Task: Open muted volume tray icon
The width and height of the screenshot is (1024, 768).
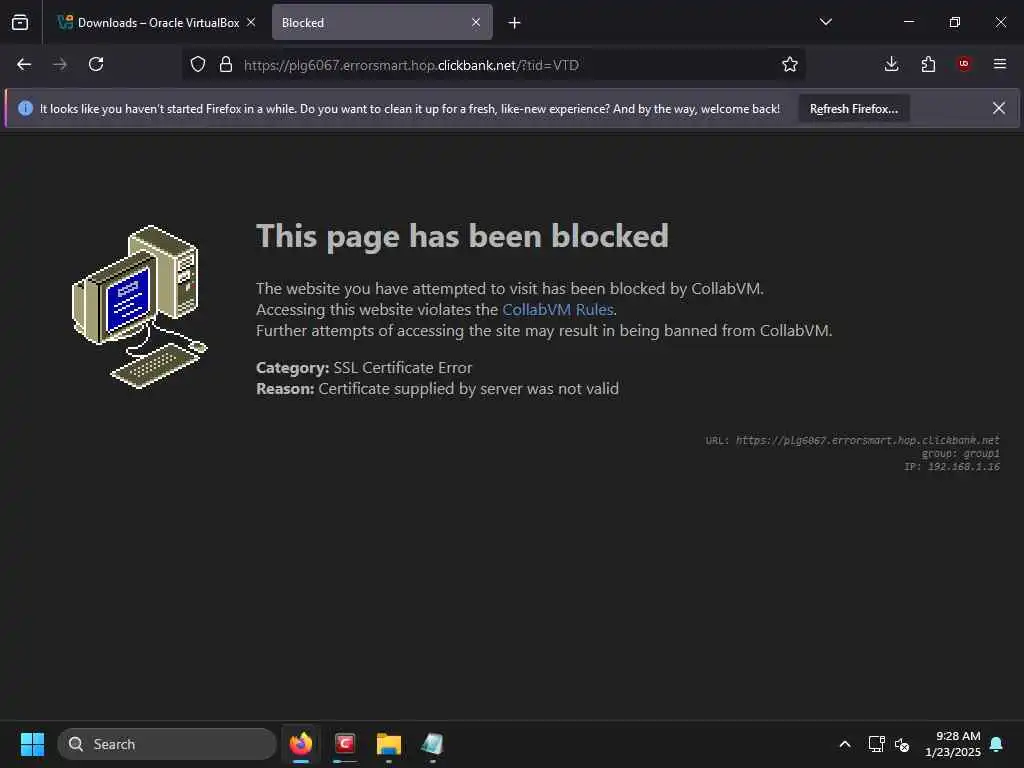Action: [x=902, y=744]
